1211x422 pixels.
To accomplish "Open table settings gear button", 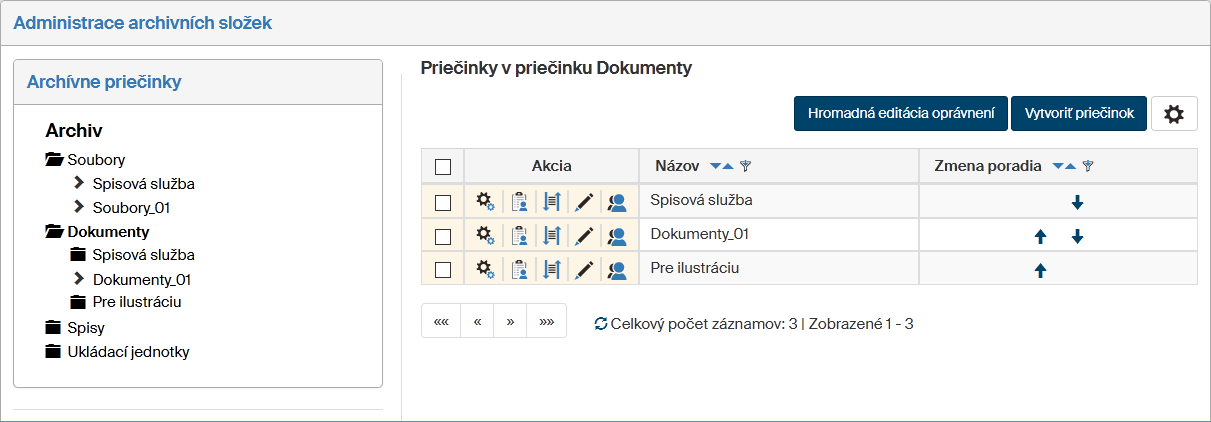I will pos(1174,114).
